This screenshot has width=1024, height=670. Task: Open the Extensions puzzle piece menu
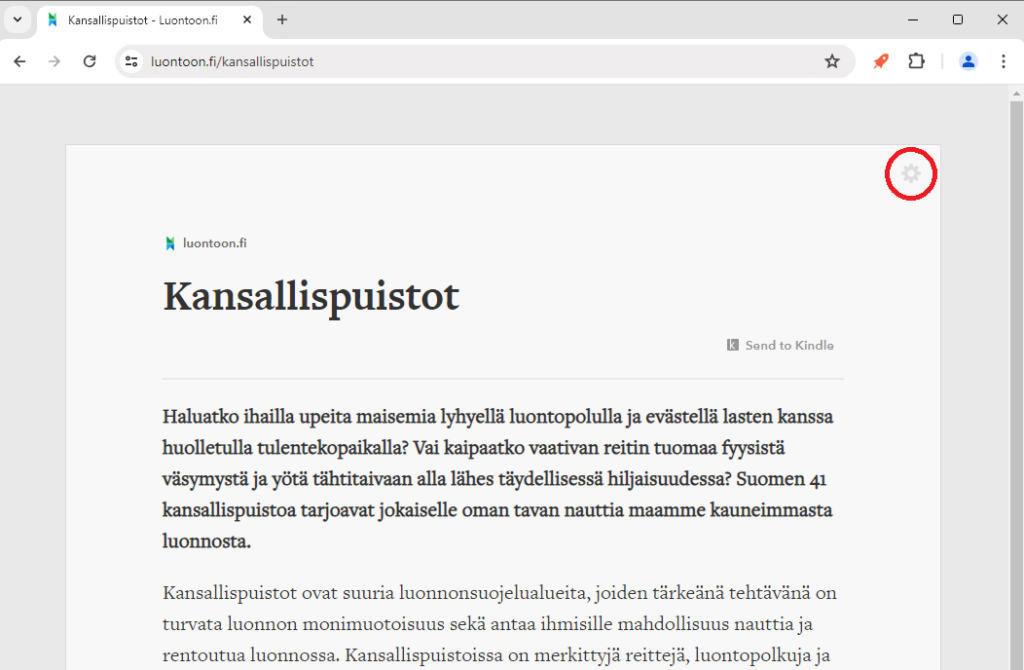[916, 62]
